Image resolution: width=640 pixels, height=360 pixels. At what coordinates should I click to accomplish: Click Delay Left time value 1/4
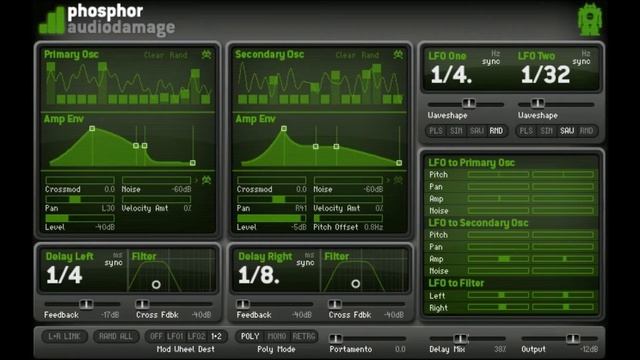click(x=64, y=275)
